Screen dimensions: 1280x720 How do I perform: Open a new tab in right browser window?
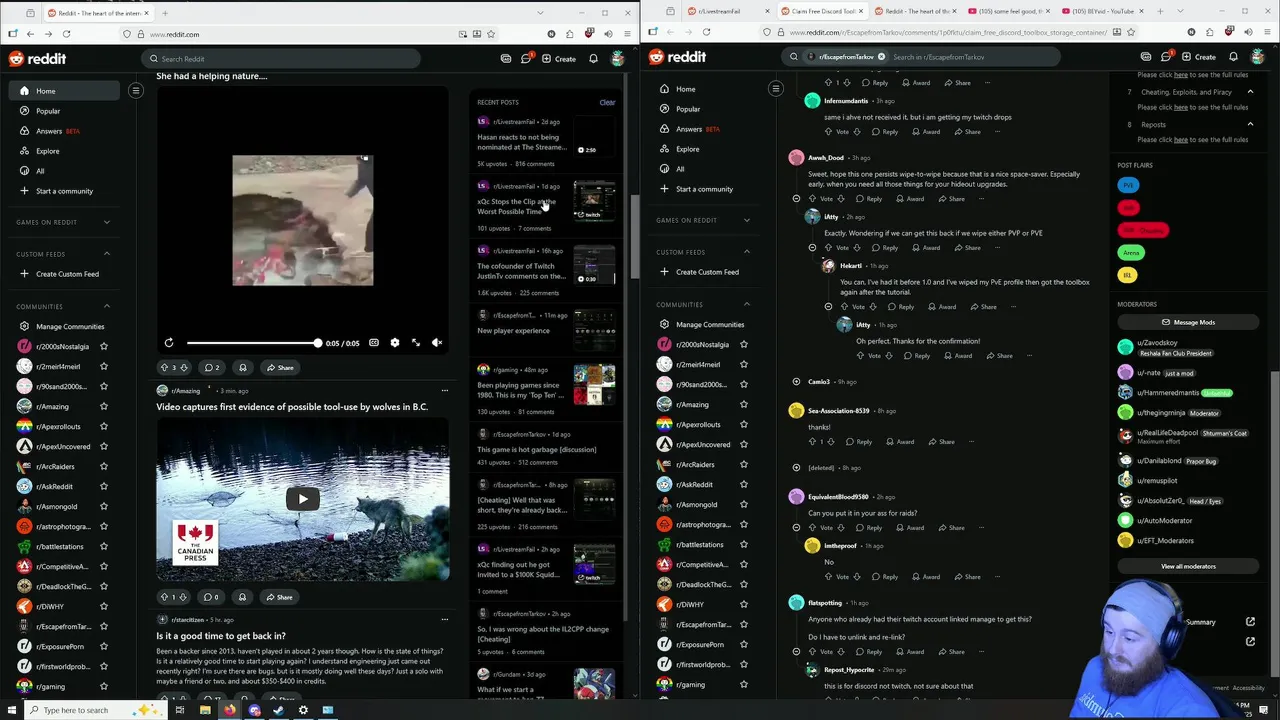pos(1160,11)
